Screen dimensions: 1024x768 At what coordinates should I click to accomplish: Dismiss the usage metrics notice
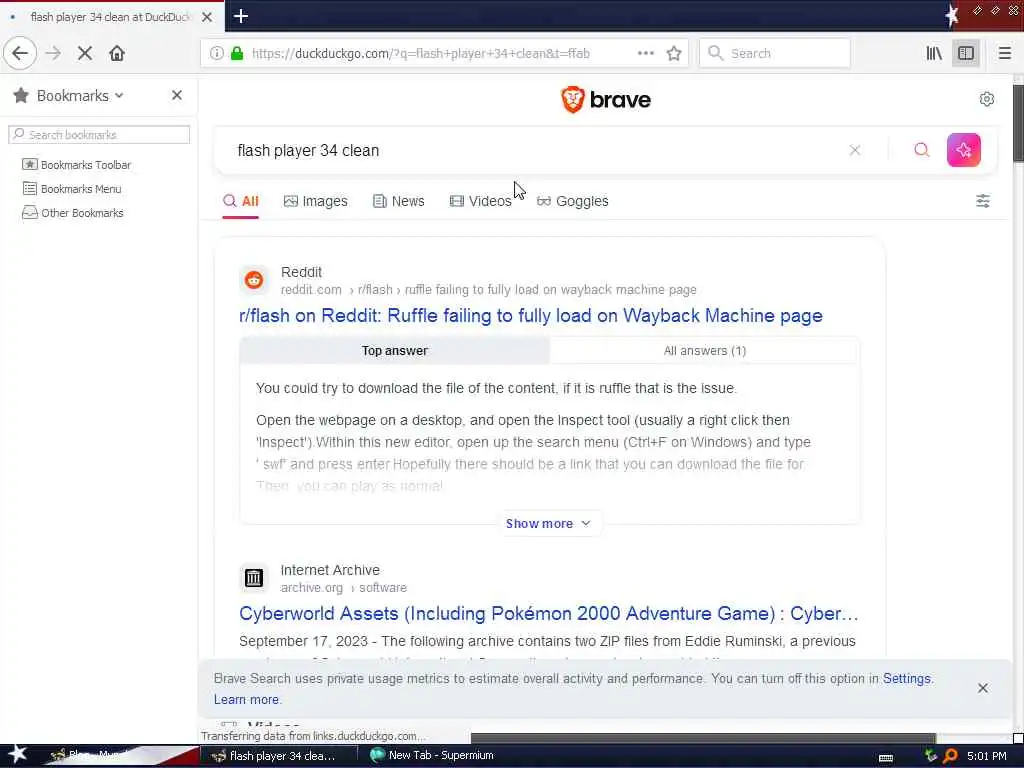[x=982, y=688]
